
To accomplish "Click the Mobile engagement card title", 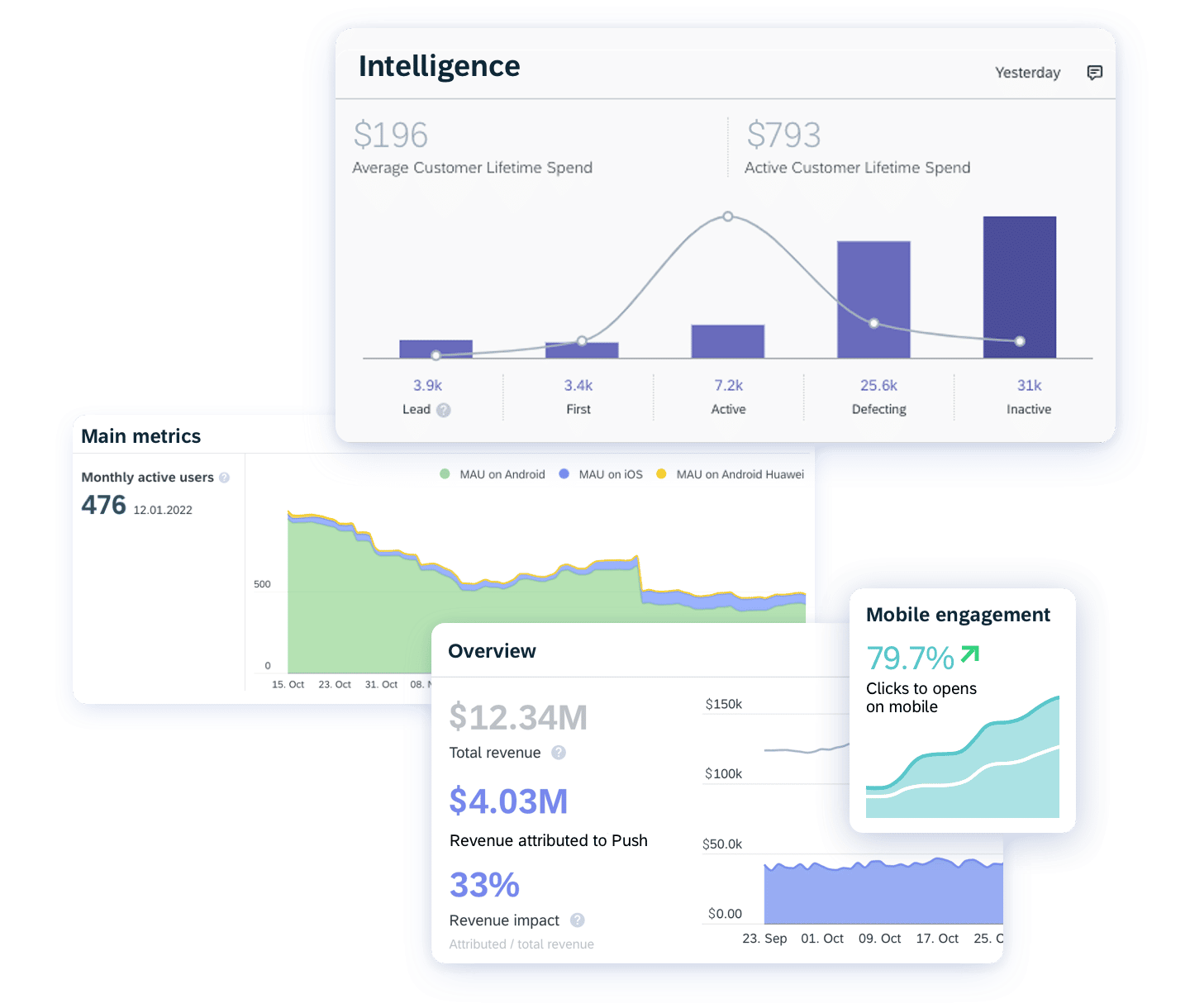I will 958,615.
